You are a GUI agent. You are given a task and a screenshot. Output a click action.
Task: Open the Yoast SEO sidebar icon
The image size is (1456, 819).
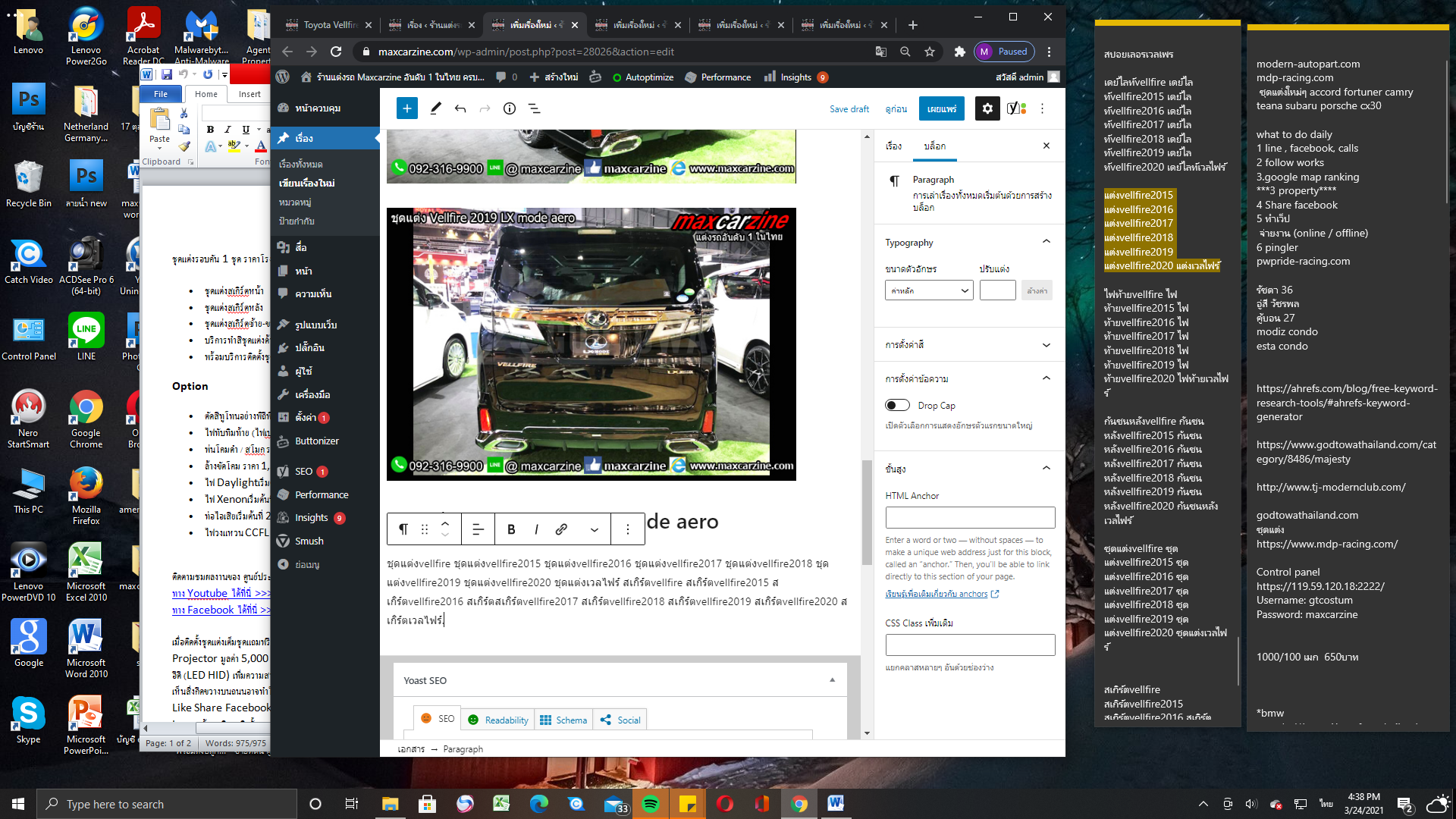pos(1017,108)
